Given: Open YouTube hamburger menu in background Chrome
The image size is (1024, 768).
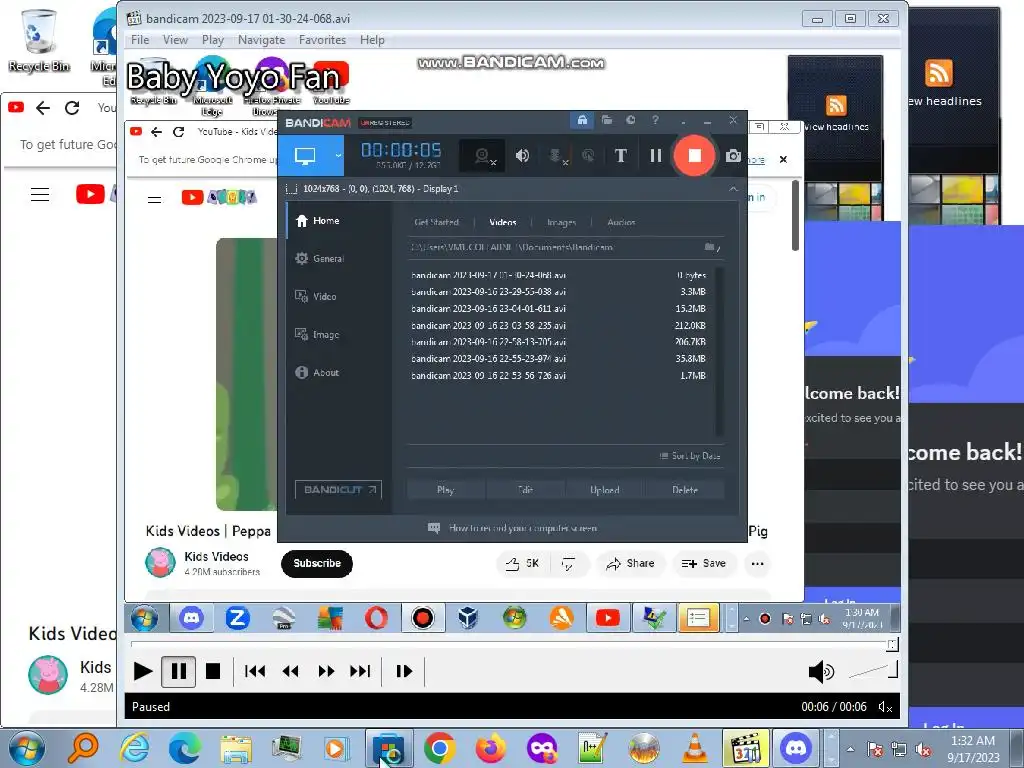Looking at the screenshot, I should click(40, 194).
